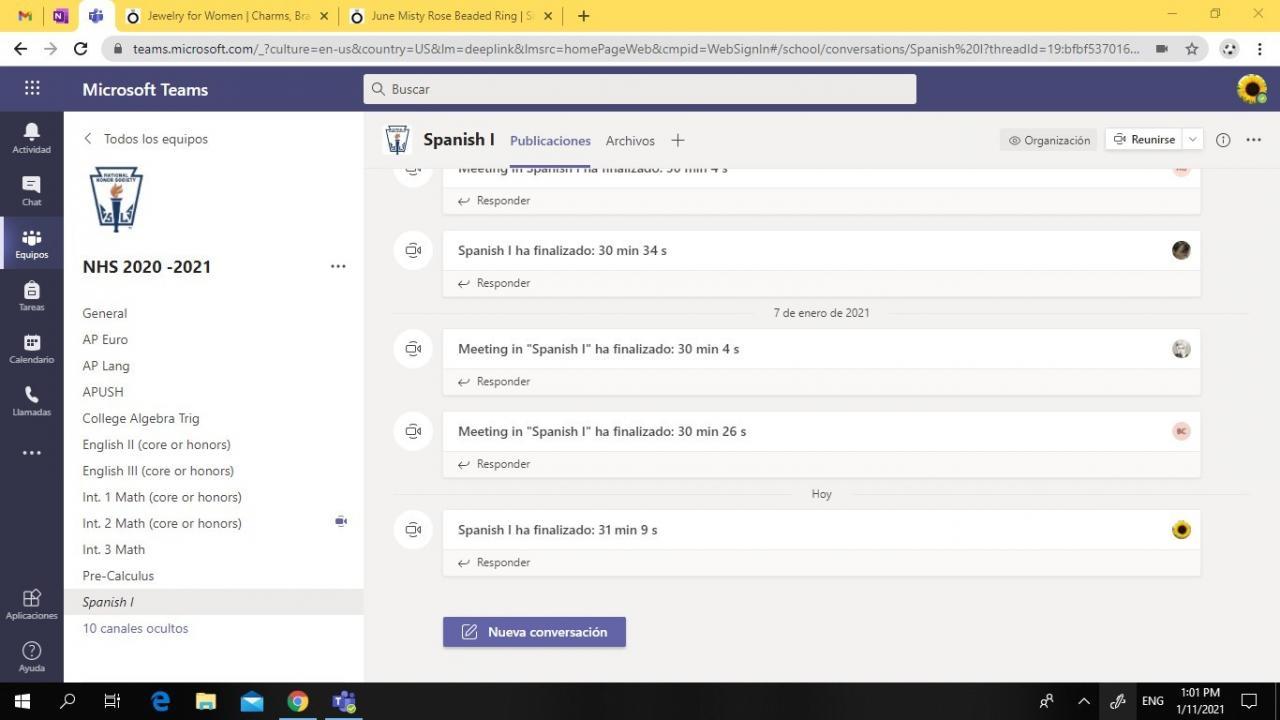Open more channel options in header

pyautogui.click(x=1254, y=140)
